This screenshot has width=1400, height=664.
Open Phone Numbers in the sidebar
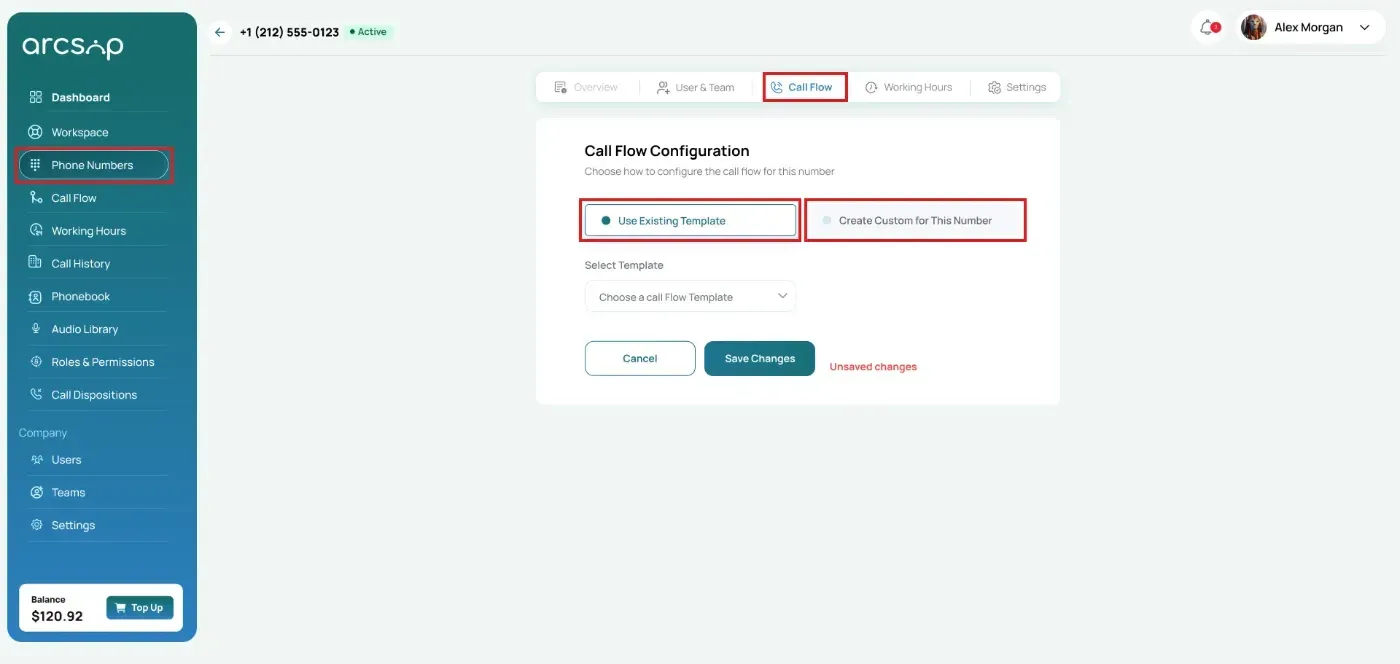[x=94, y=165]
